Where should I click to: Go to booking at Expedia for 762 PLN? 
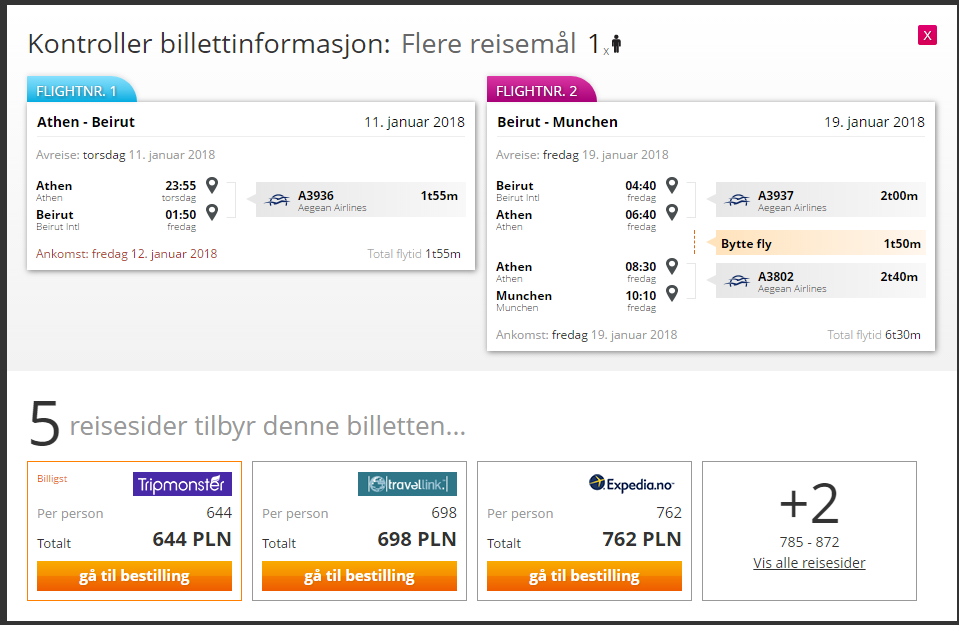point(584,576)
